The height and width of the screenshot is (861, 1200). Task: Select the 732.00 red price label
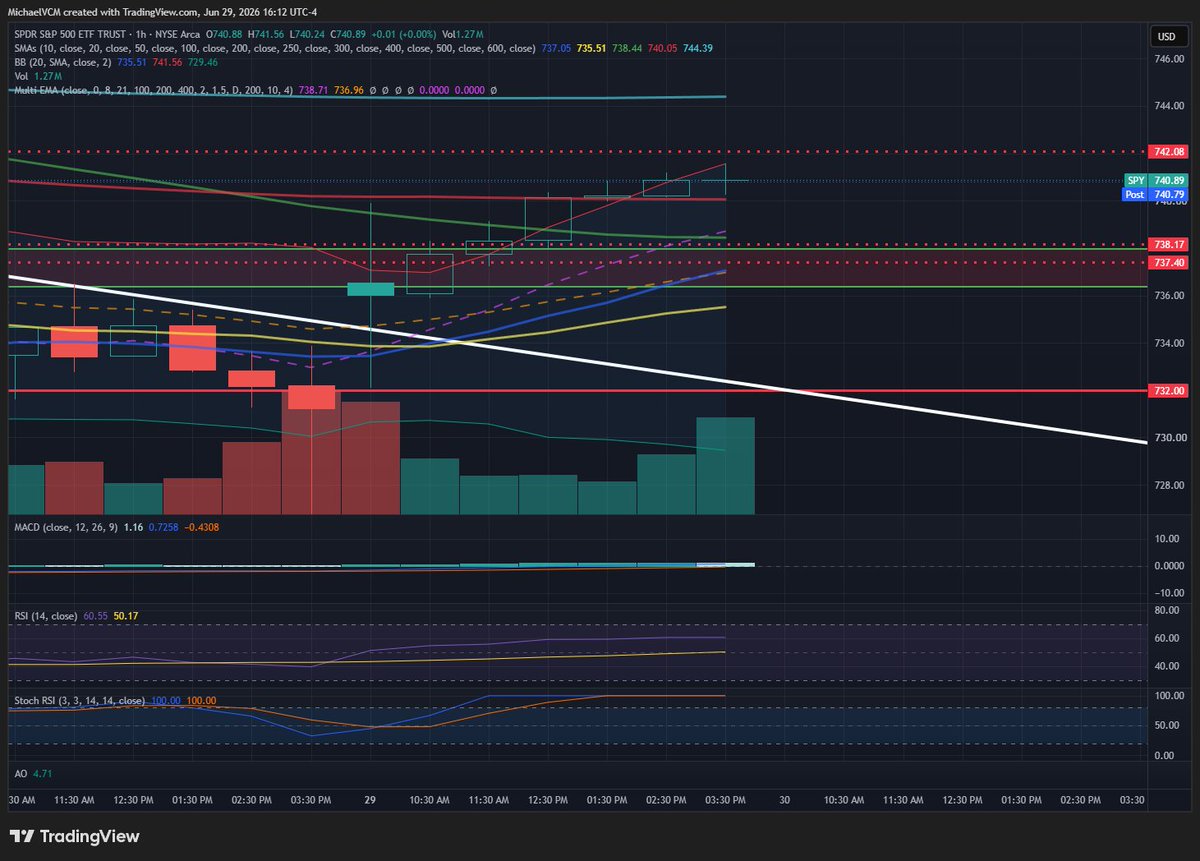(1168, 390)
